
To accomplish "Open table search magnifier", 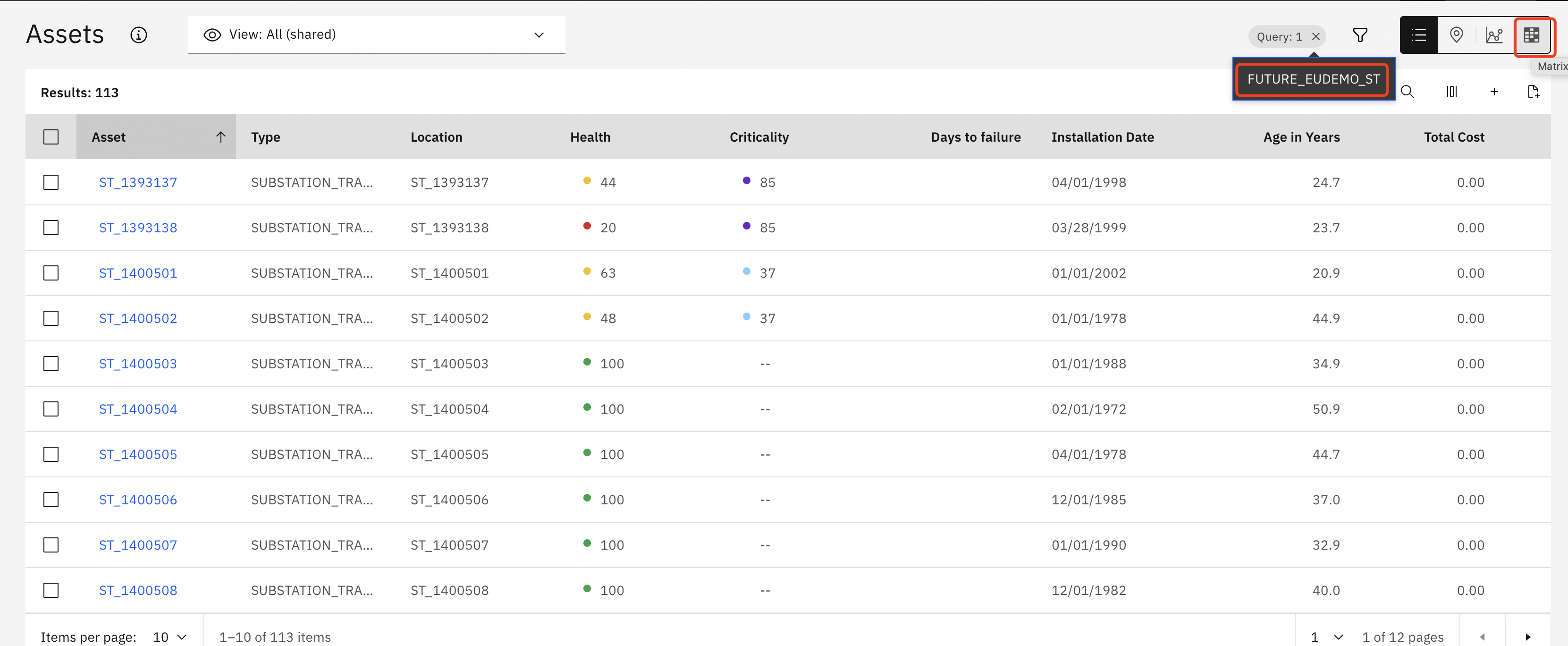I will point(1408,92).
